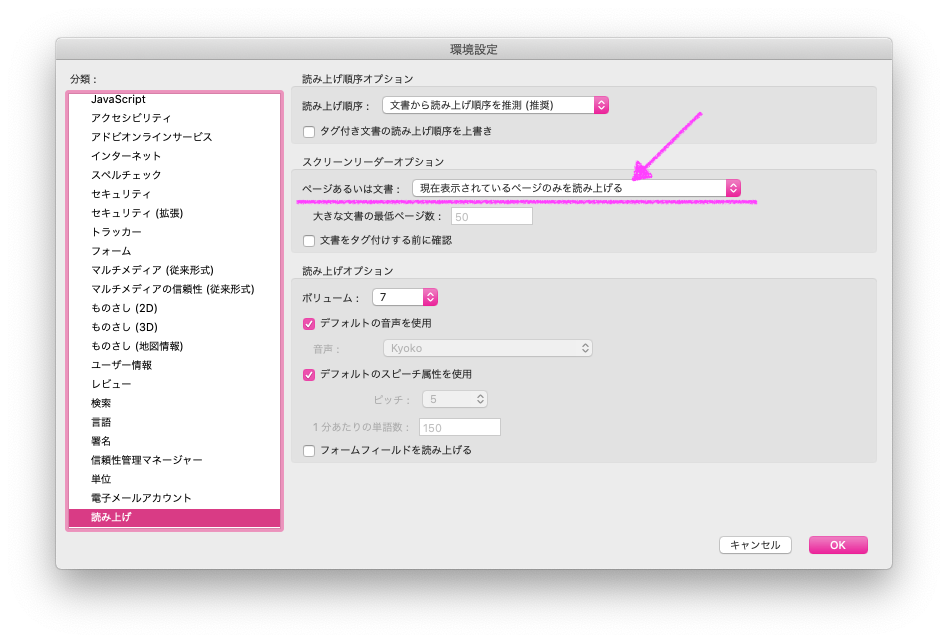Select マルチメディアの信頼性 (従来形式) category

click(x=174, y=289)
